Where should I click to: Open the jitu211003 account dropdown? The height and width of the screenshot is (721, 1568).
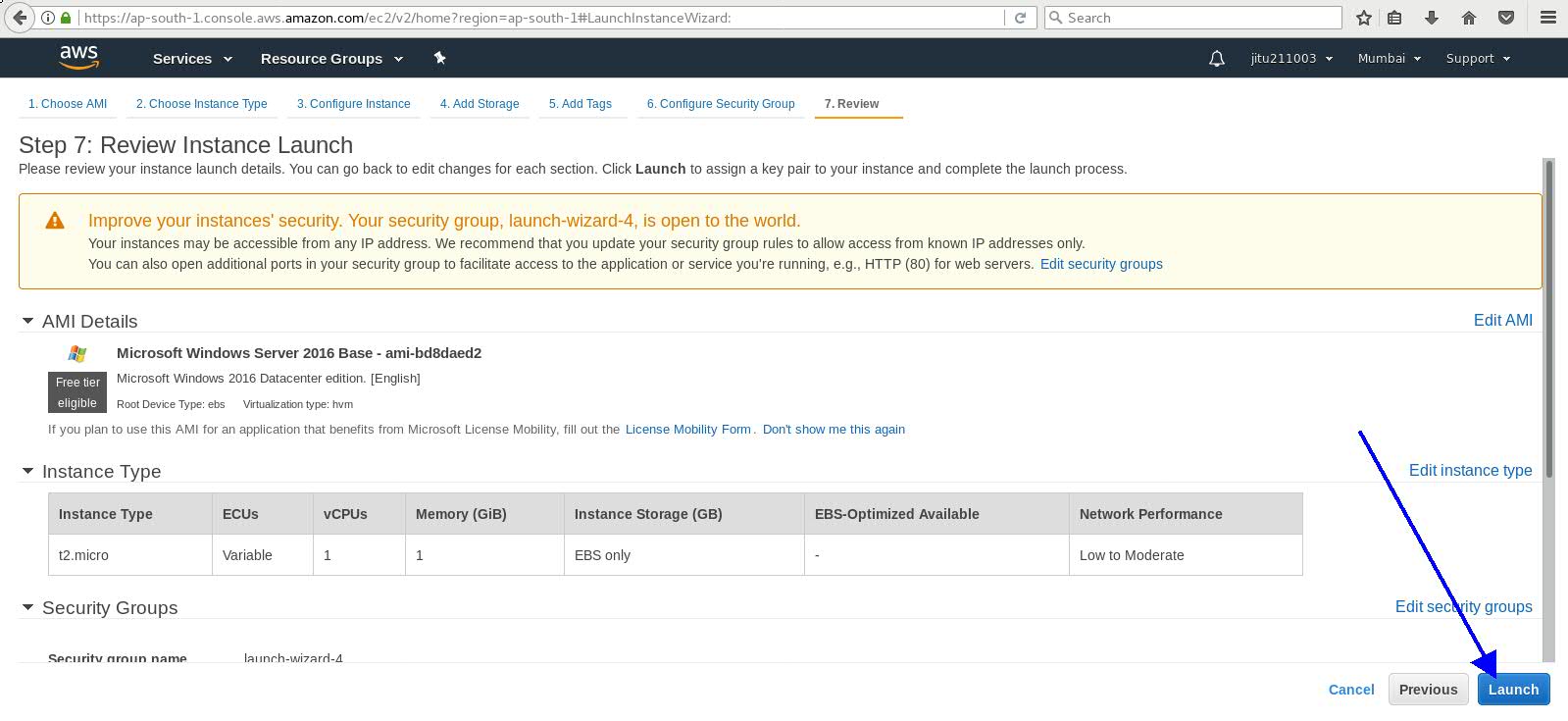(1291, 59)
